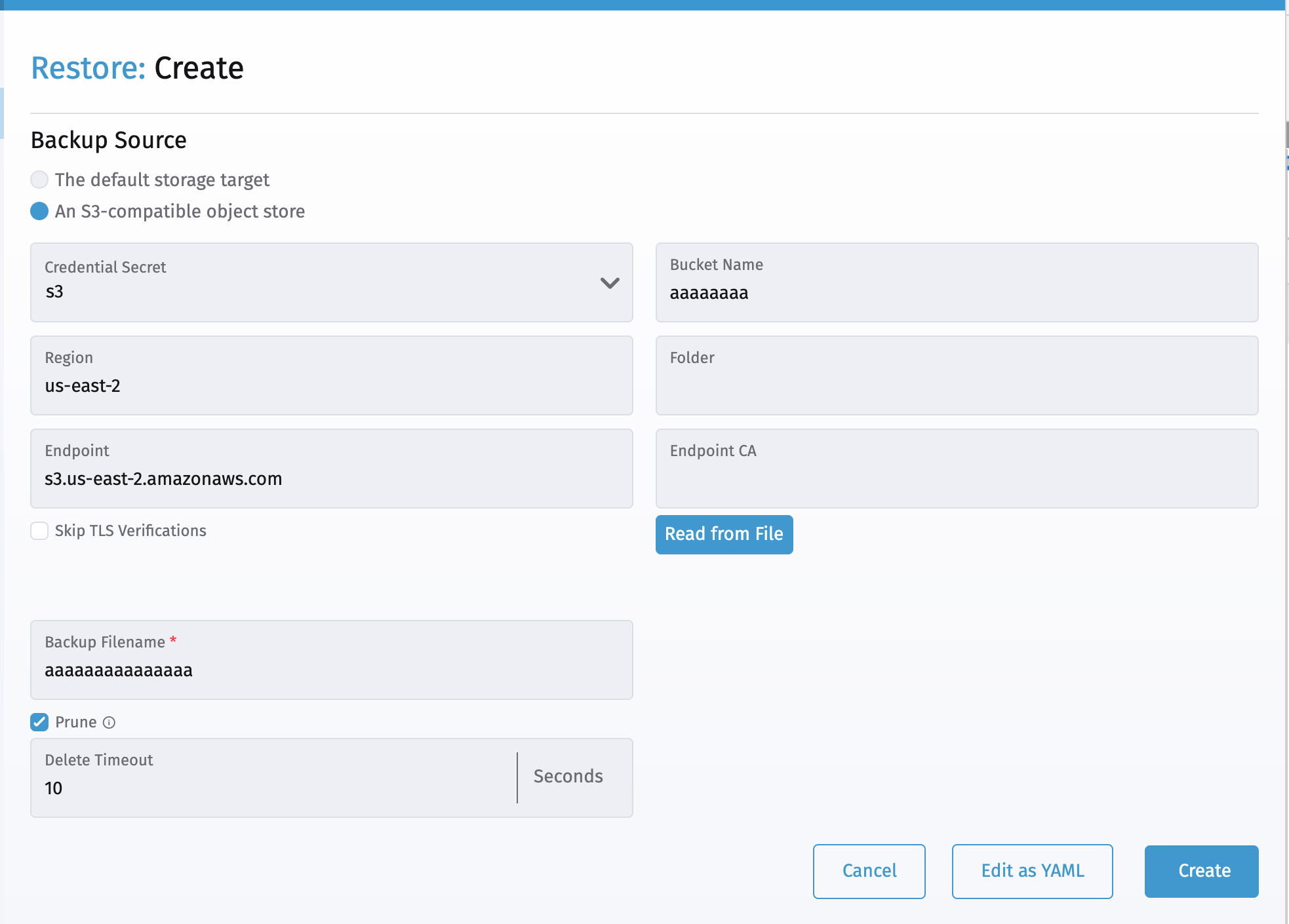1289x924 pixels.
Task: Click the Endpoint CA text area
Action: point(956,478)
